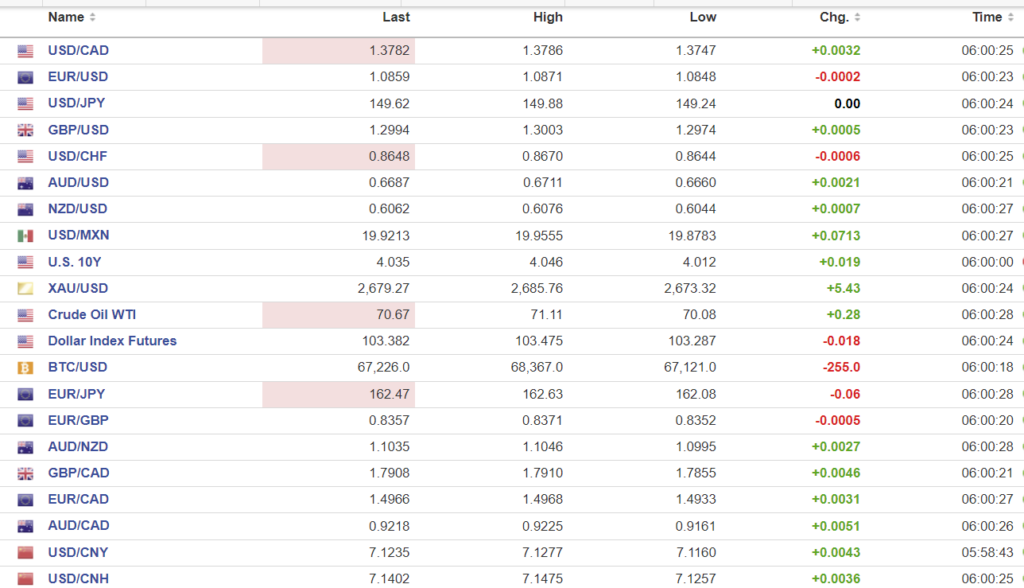Click the China flag beside USD/CNY

[x=26, y=553]
